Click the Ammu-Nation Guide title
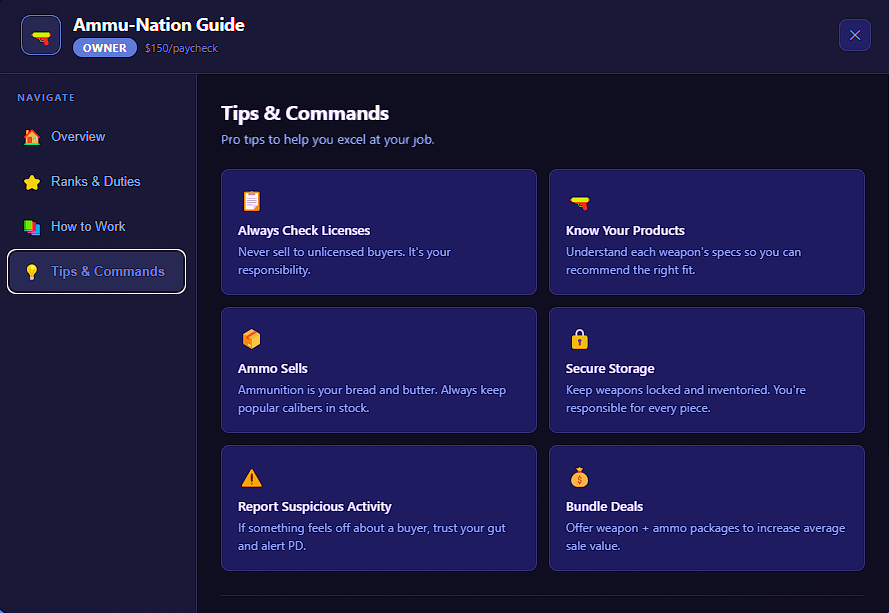Screen dimensions: 889x613 coord(159,24)
